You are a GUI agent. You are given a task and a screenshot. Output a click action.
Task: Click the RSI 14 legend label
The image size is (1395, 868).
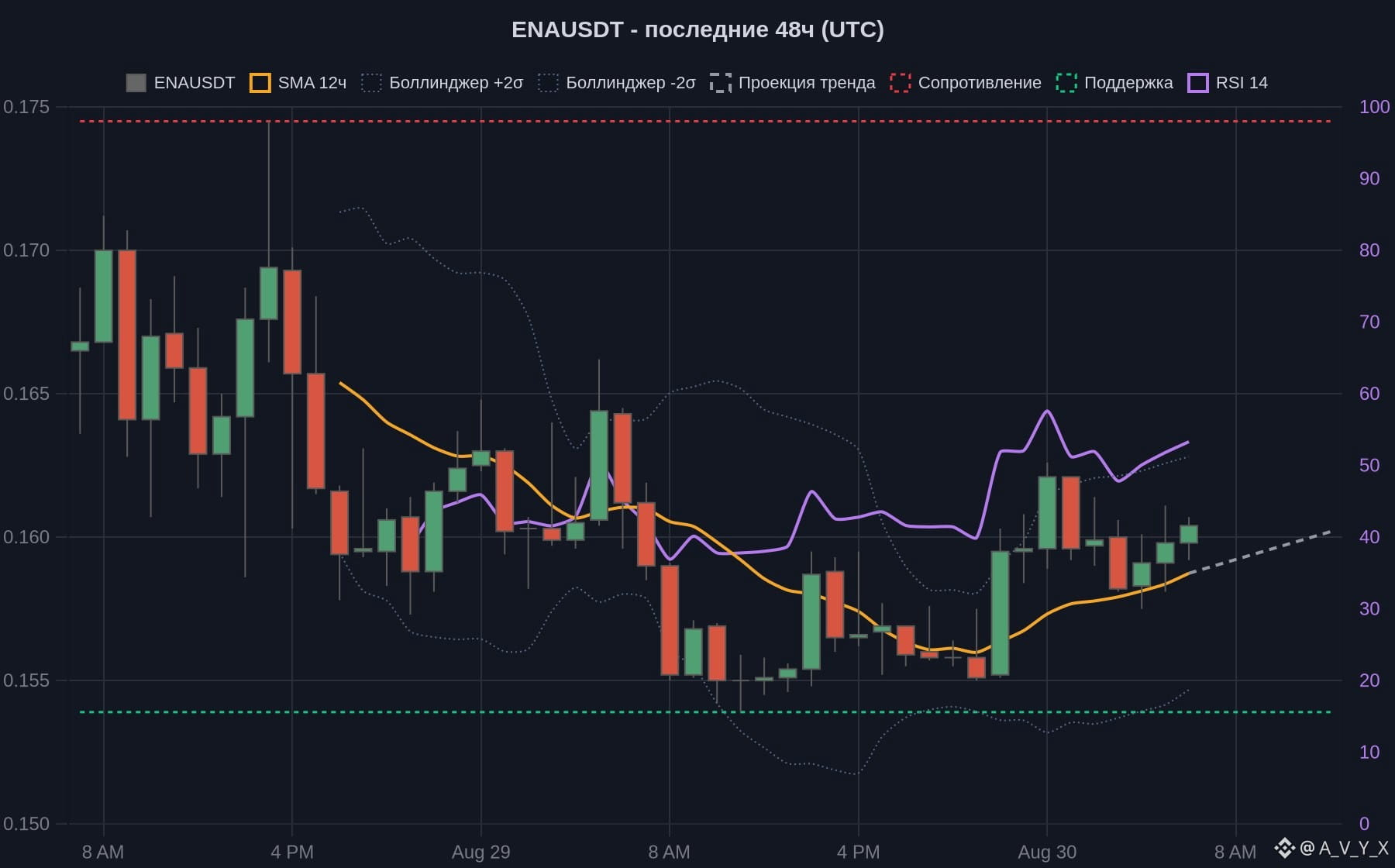click(x=1242, y=83)
